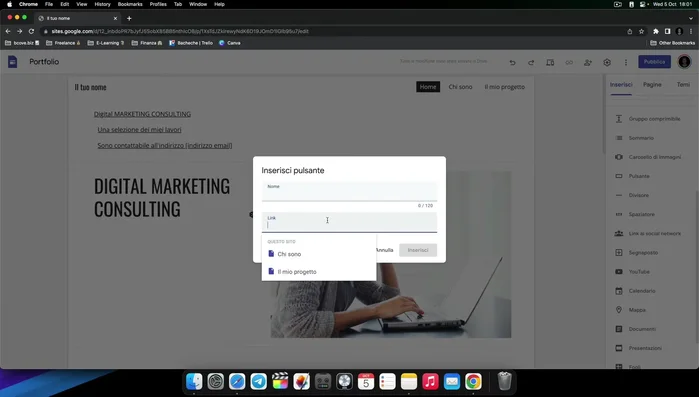Open the three-dot more menu in the Sites toolbar
Screen dimensions: 699x397
(x=625, y=63)
